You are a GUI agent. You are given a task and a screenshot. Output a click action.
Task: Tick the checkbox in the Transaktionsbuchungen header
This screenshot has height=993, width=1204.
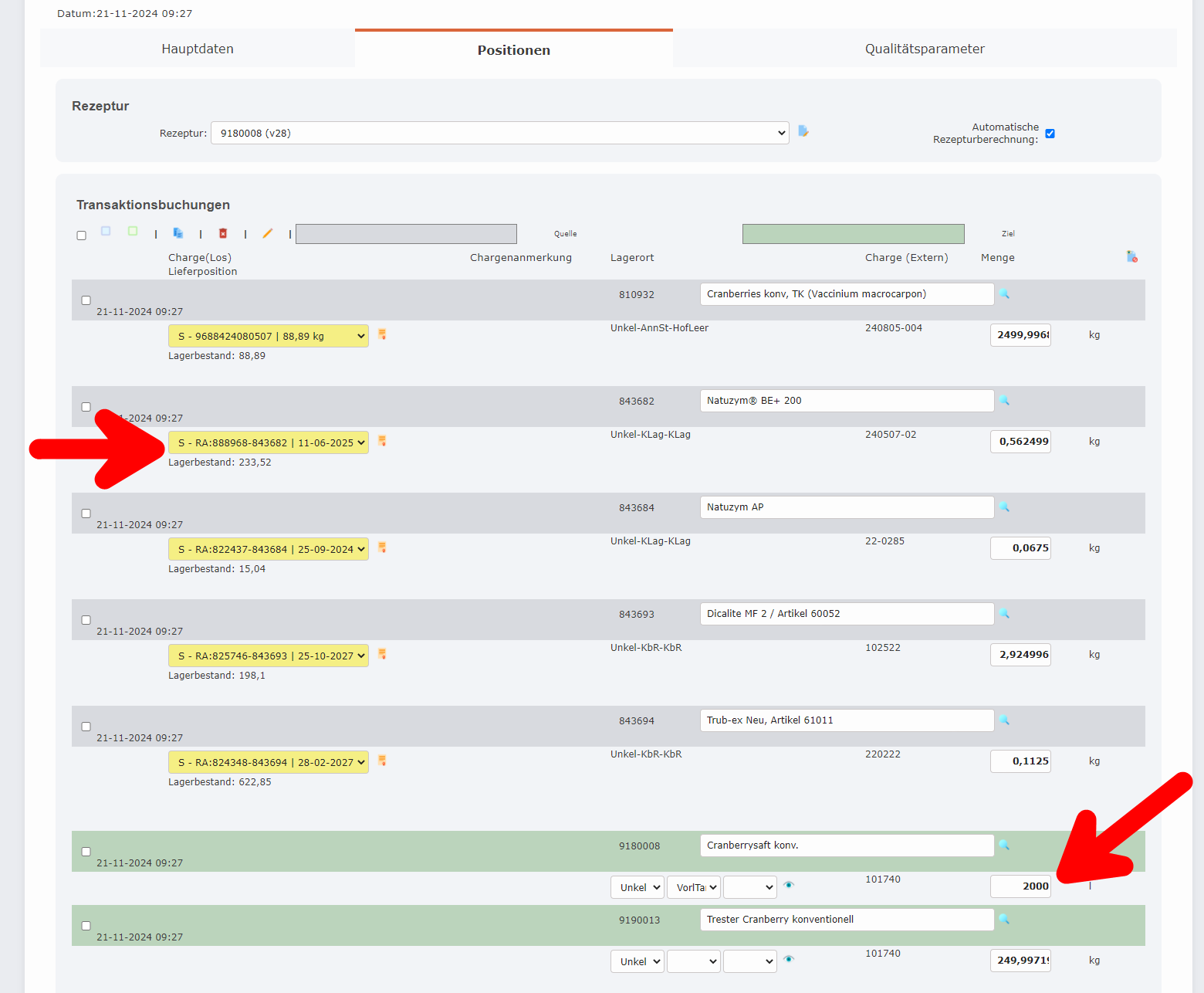pyautogui.click(x=82, y=235)
